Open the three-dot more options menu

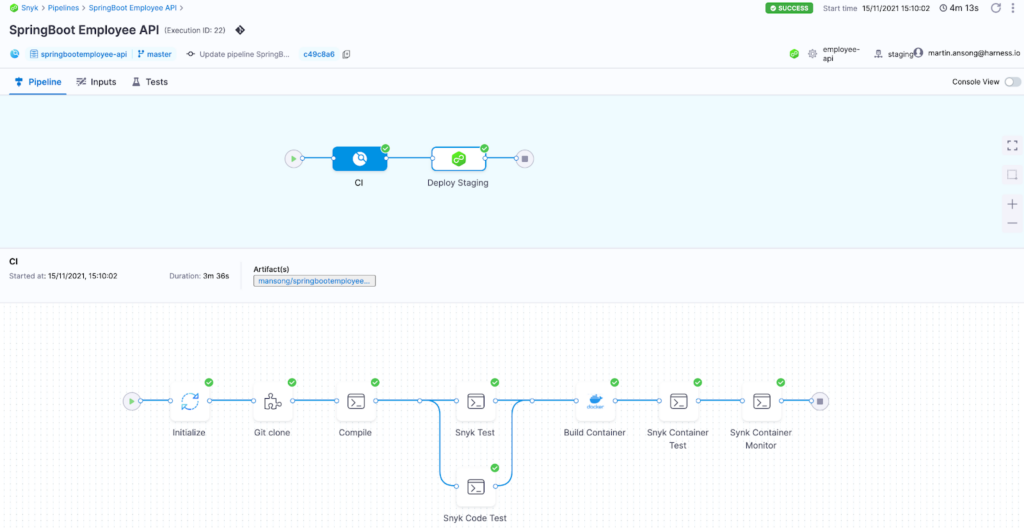point(1014,8)
